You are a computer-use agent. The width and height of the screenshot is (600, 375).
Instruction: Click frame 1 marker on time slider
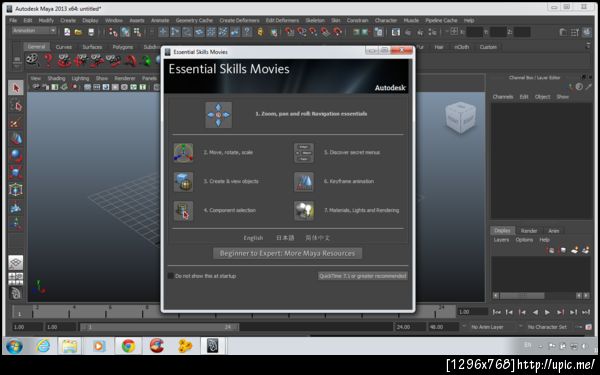[20, 314]
